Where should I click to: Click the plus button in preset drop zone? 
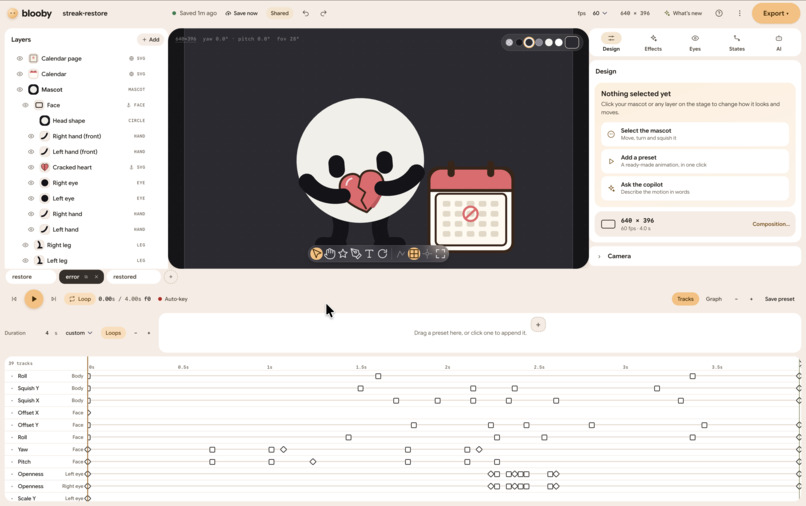538,324
